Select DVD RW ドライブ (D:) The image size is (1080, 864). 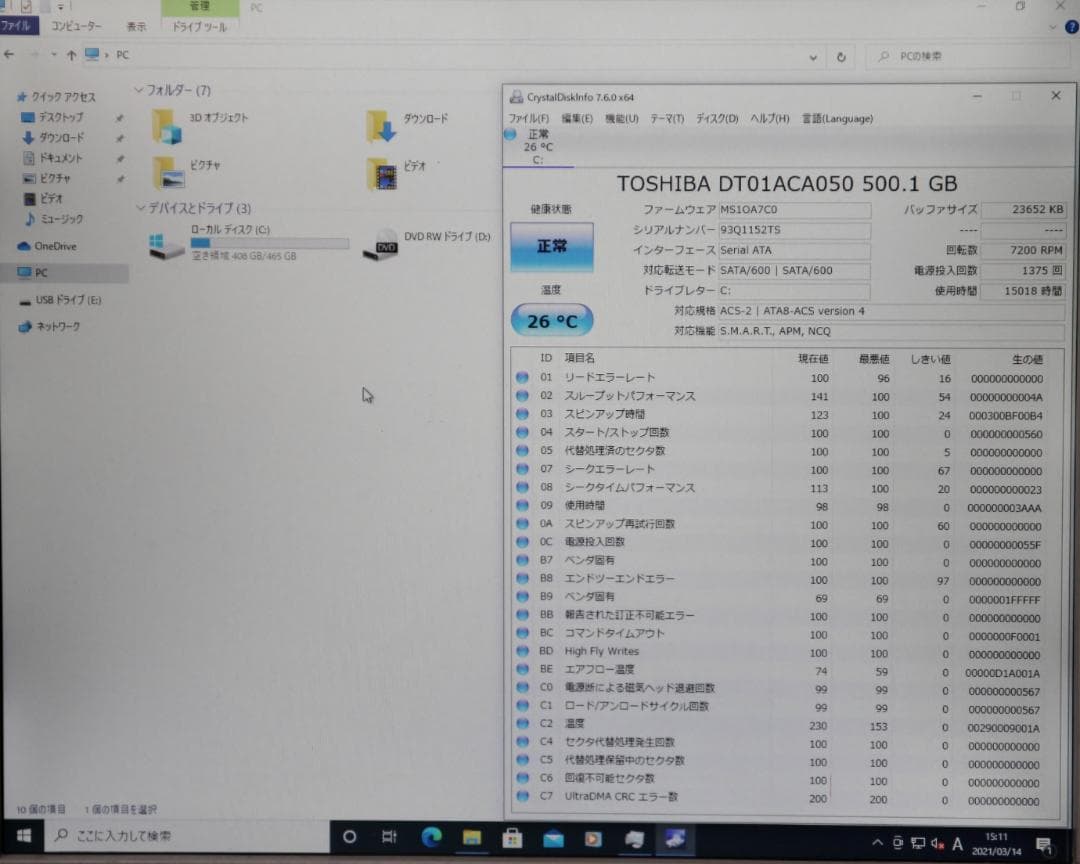coord(427,243)
